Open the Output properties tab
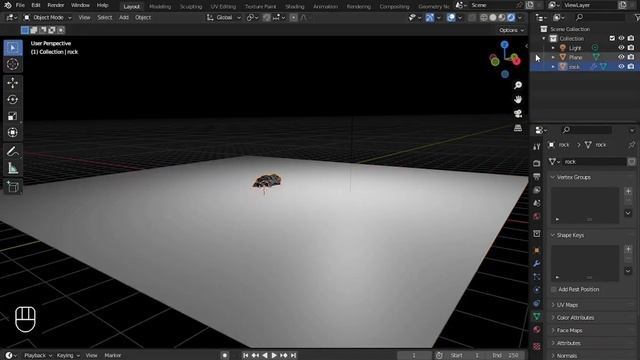The image size is (640, 360). tap(537, 177)
